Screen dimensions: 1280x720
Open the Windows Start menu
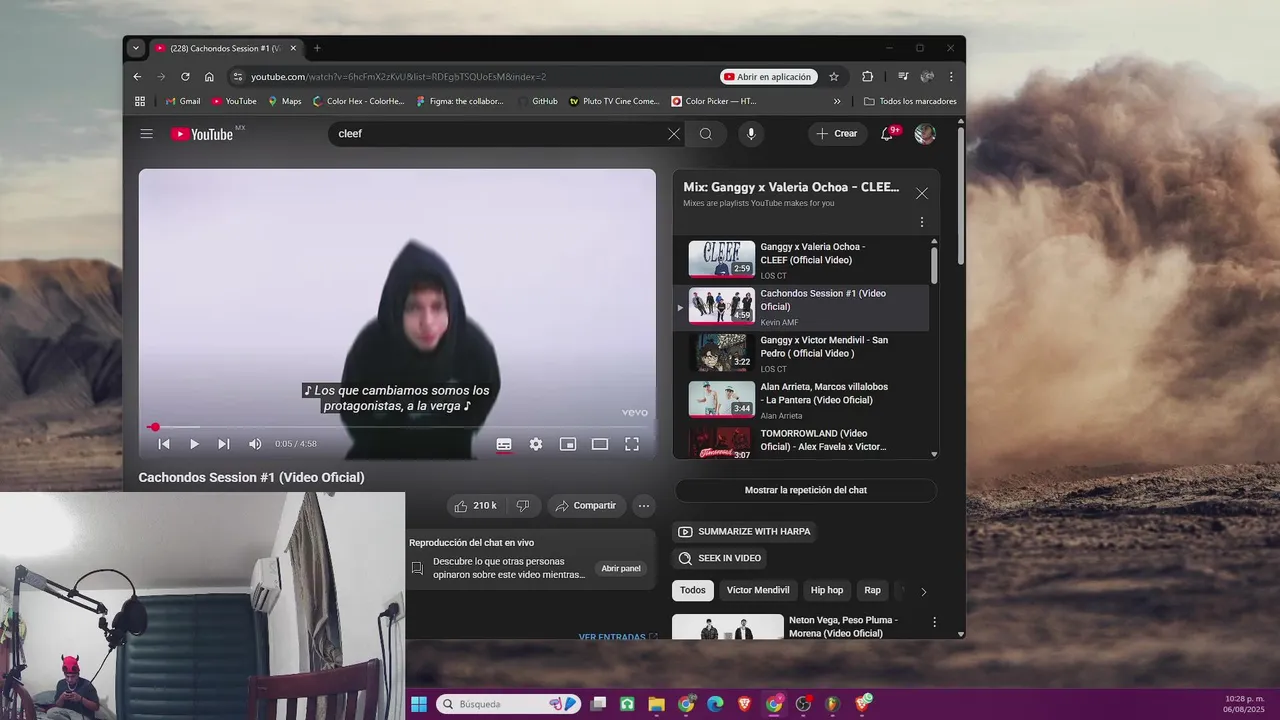[x=419, y=704]
